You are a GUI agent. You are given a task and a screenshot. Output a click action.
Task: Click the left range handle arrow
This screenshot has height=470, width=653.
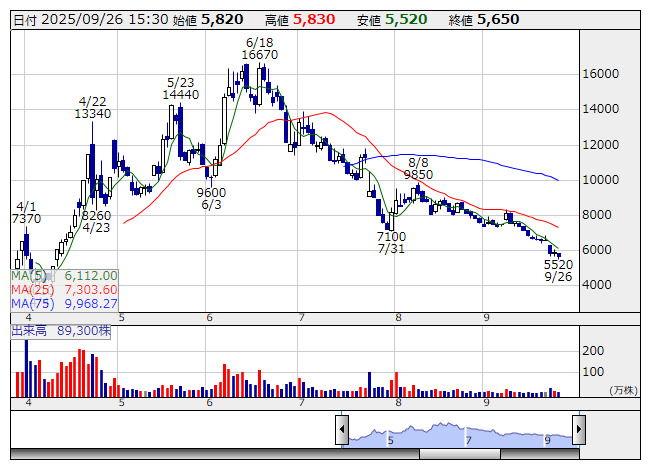(x=341, y=431)
